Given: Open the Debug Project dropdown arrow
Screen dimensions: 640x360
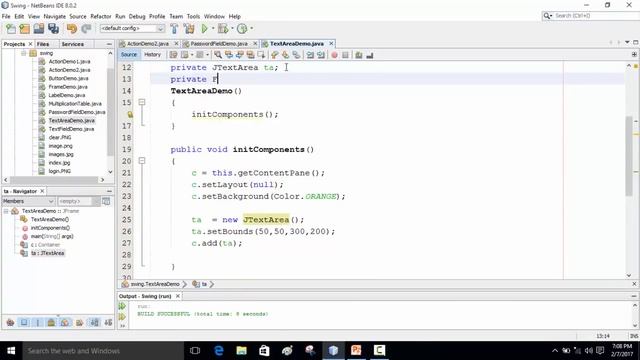Looking at the screenshot, I should click(232, 29).
